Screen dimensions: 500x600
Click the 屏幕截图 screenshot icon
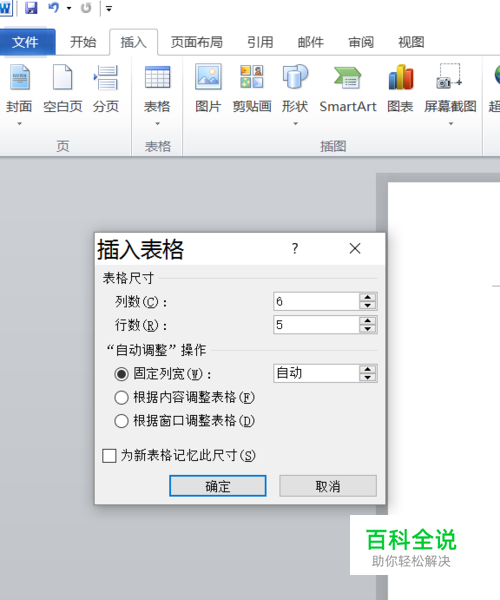450,77
